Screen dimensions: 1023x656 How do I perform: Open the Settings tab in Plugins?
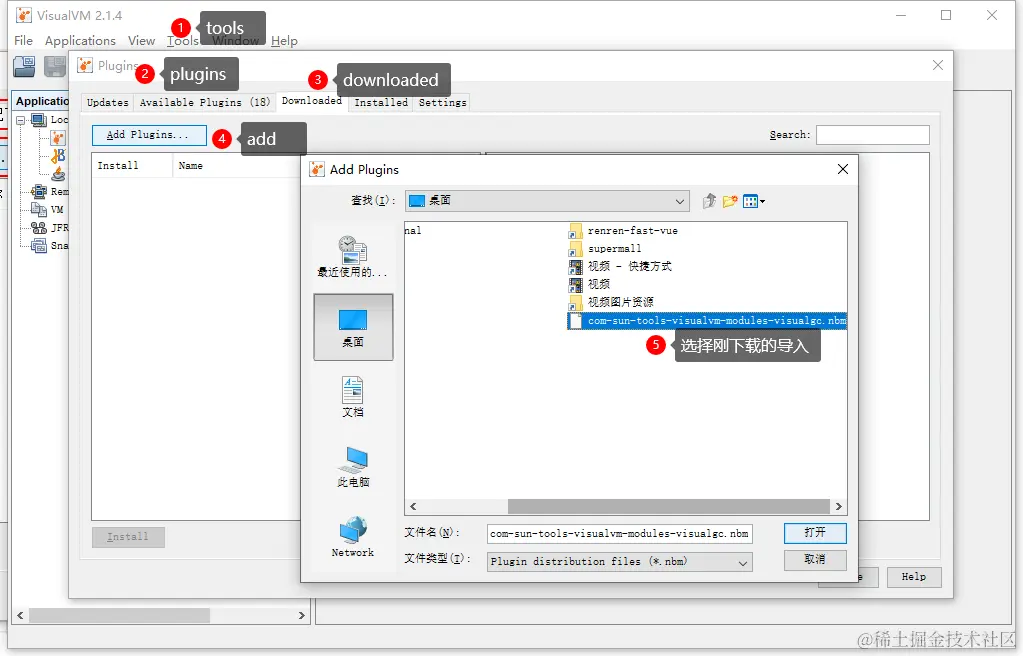(x=442, y=102)
